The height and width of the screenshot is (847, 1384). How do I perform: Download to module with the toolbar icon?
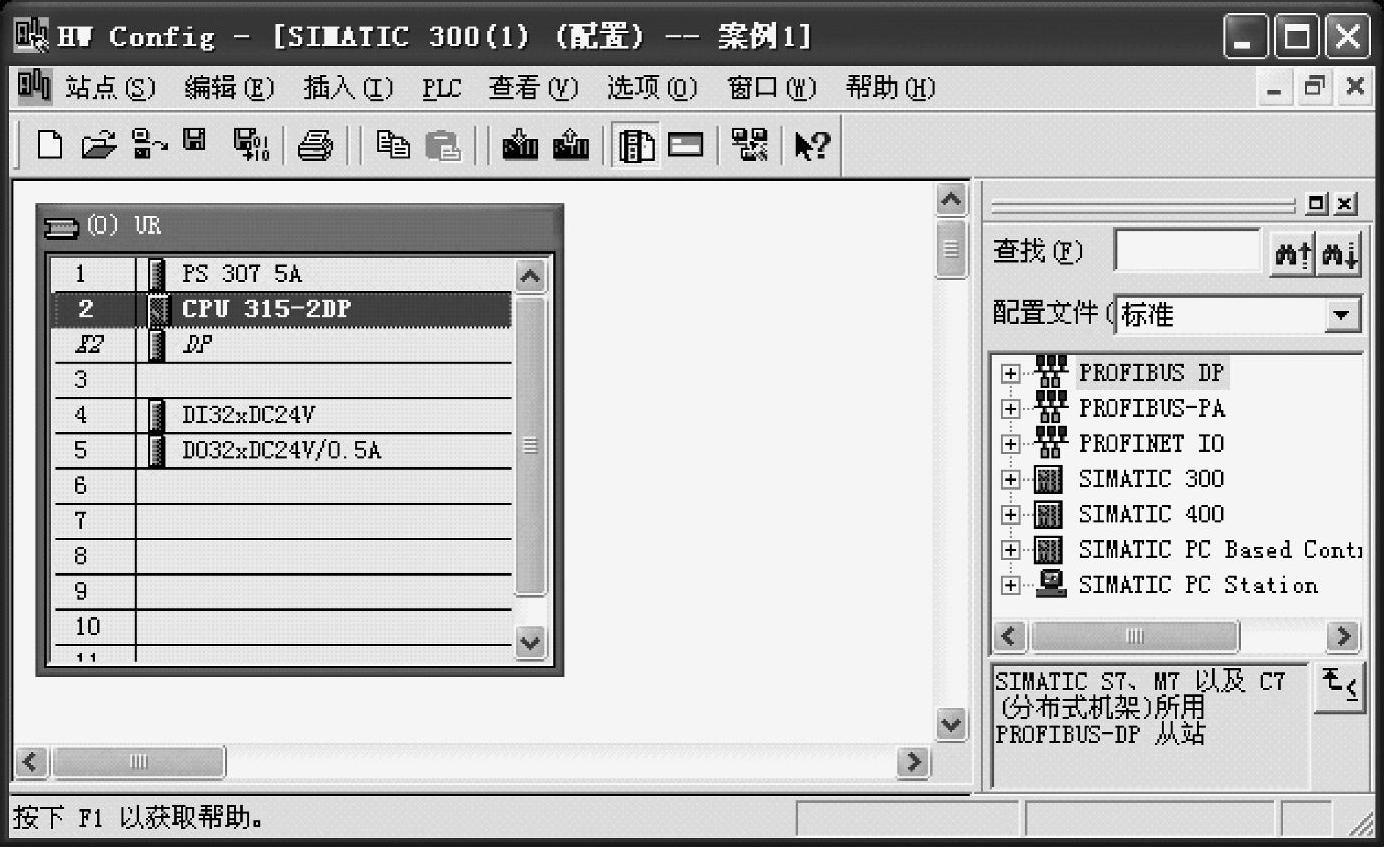pyautogui.click(x=520, y=146)
